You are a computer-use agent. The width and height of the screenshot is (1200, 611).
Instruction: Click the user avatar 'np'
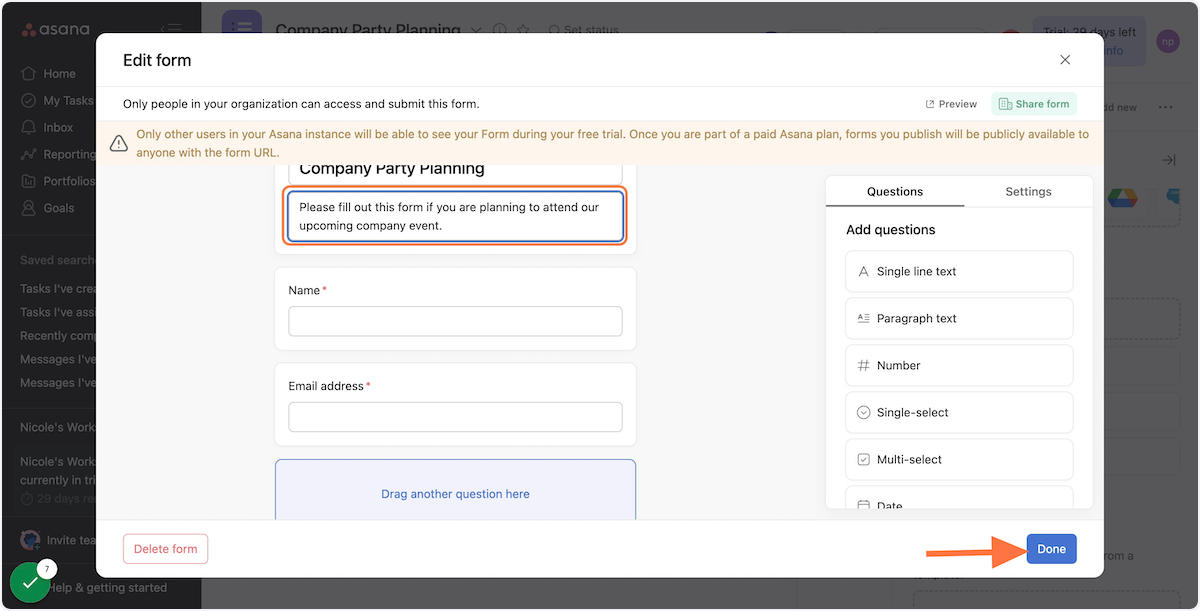[x=1167, y=41]
